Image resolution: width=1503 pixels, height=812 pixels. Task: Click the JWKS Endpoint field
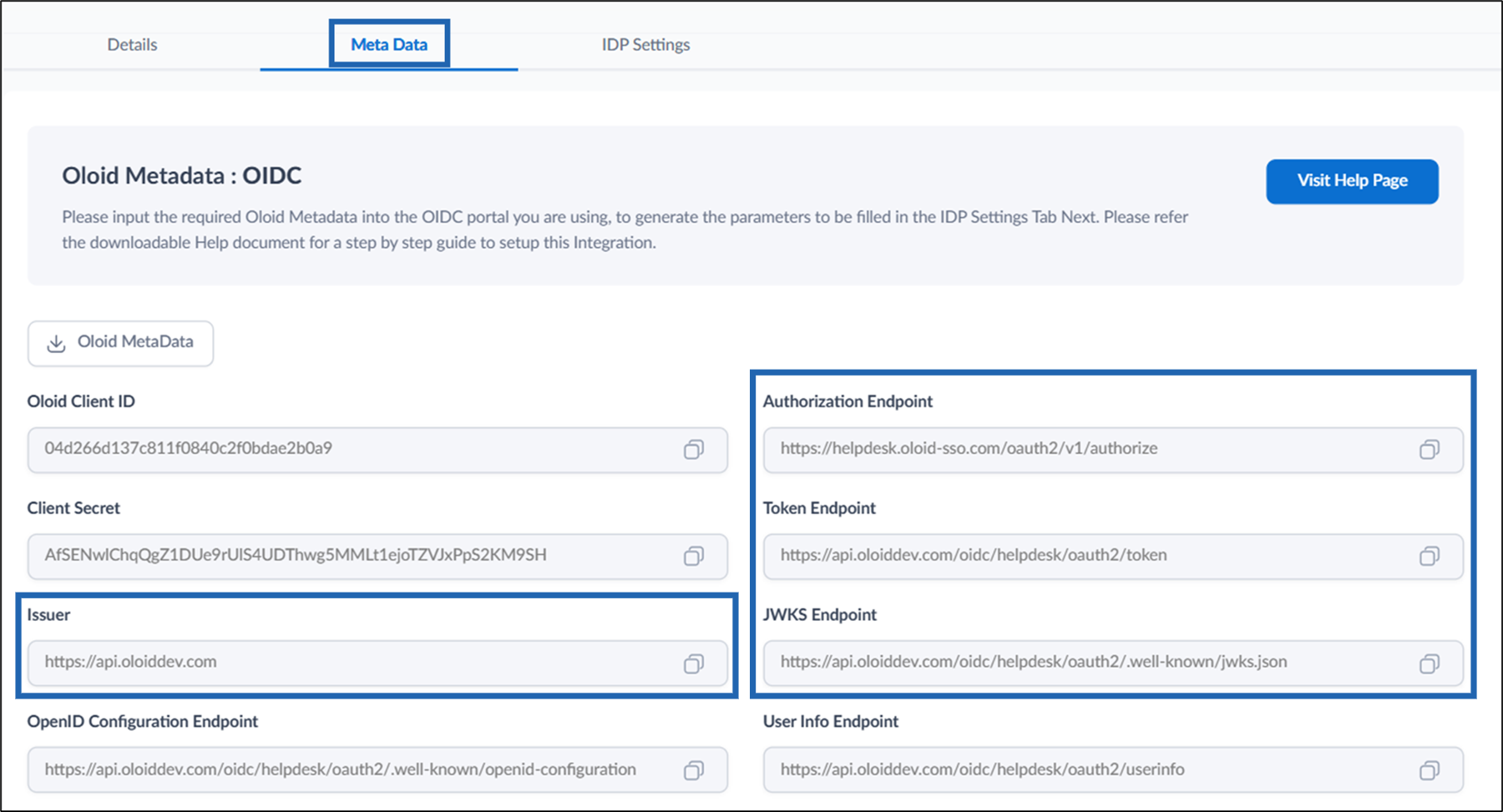tap(1113, 663)
